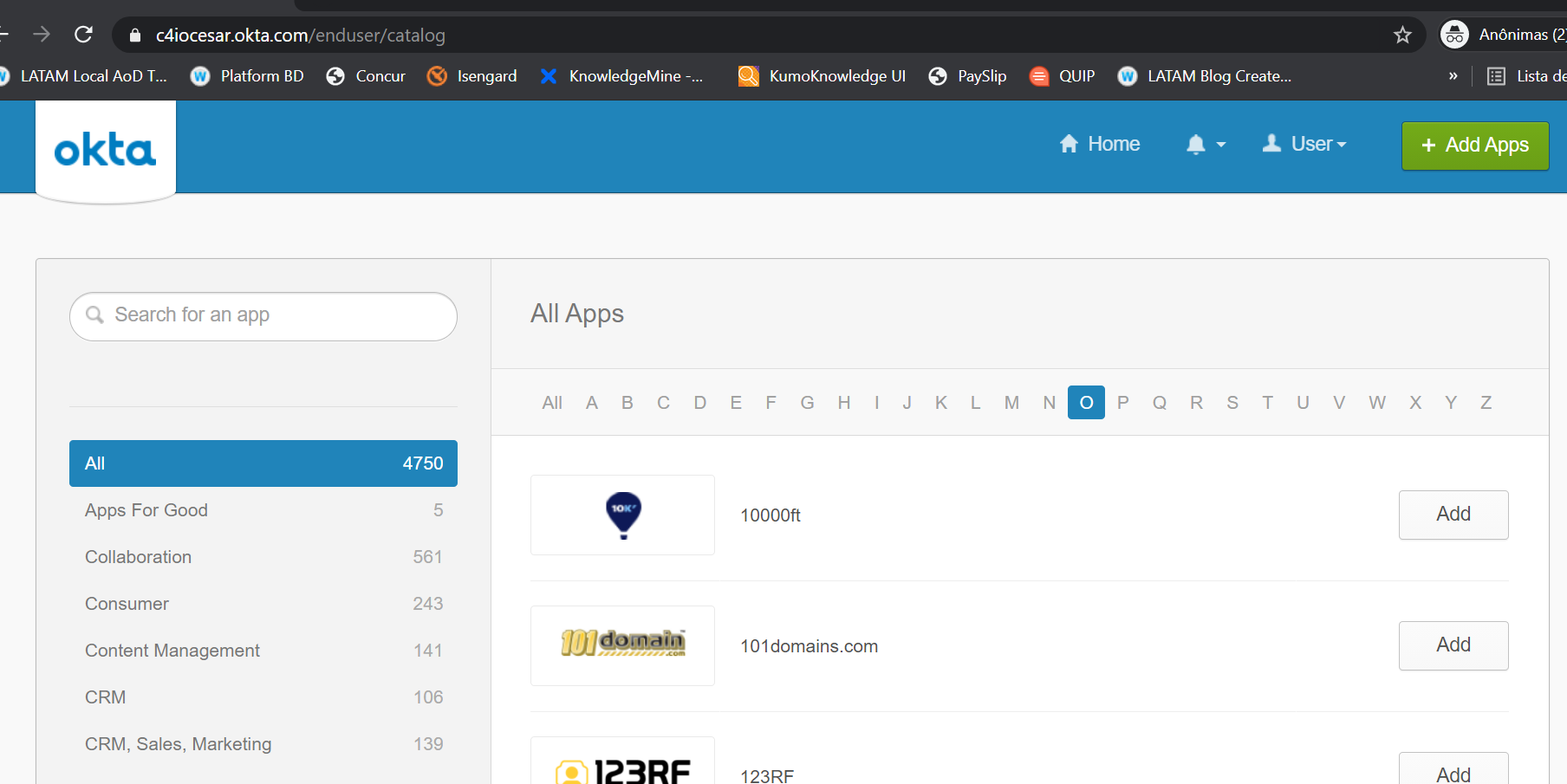Image resolution: width=1567 pixels, height=784 pixels.
Task: Select the All category with 4750 apps
Action: pyautogui.click(x=263, y=463)
